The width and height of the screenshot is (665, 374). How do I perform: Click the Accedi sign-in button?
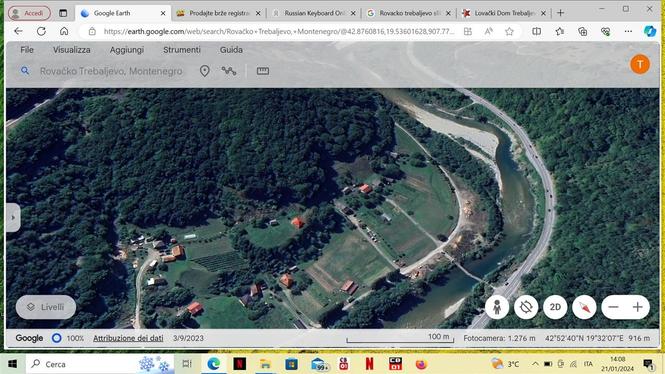coord(29,13)
